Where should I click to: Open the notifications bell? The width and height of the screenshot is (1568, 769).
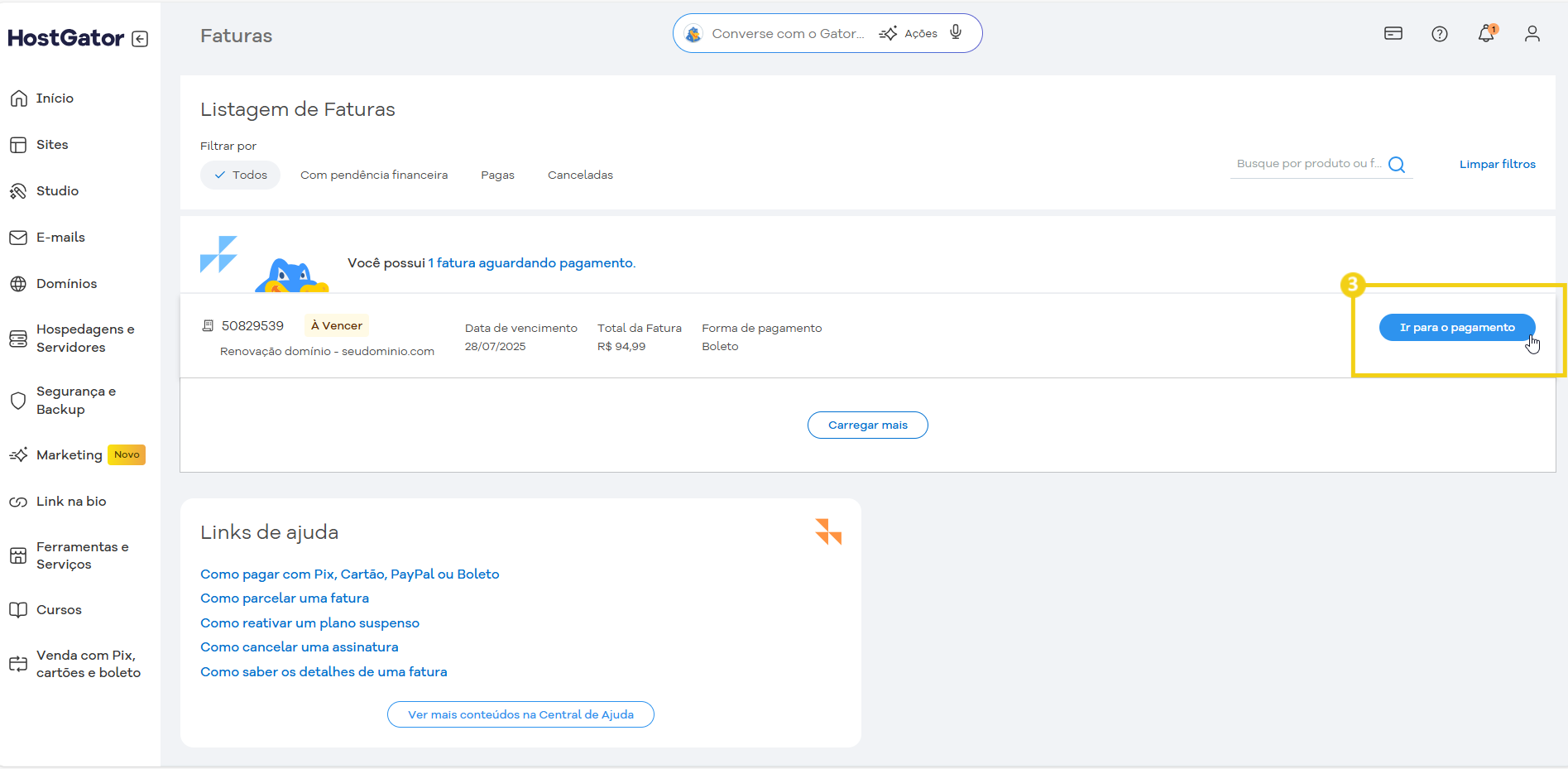click(1486, 34)
